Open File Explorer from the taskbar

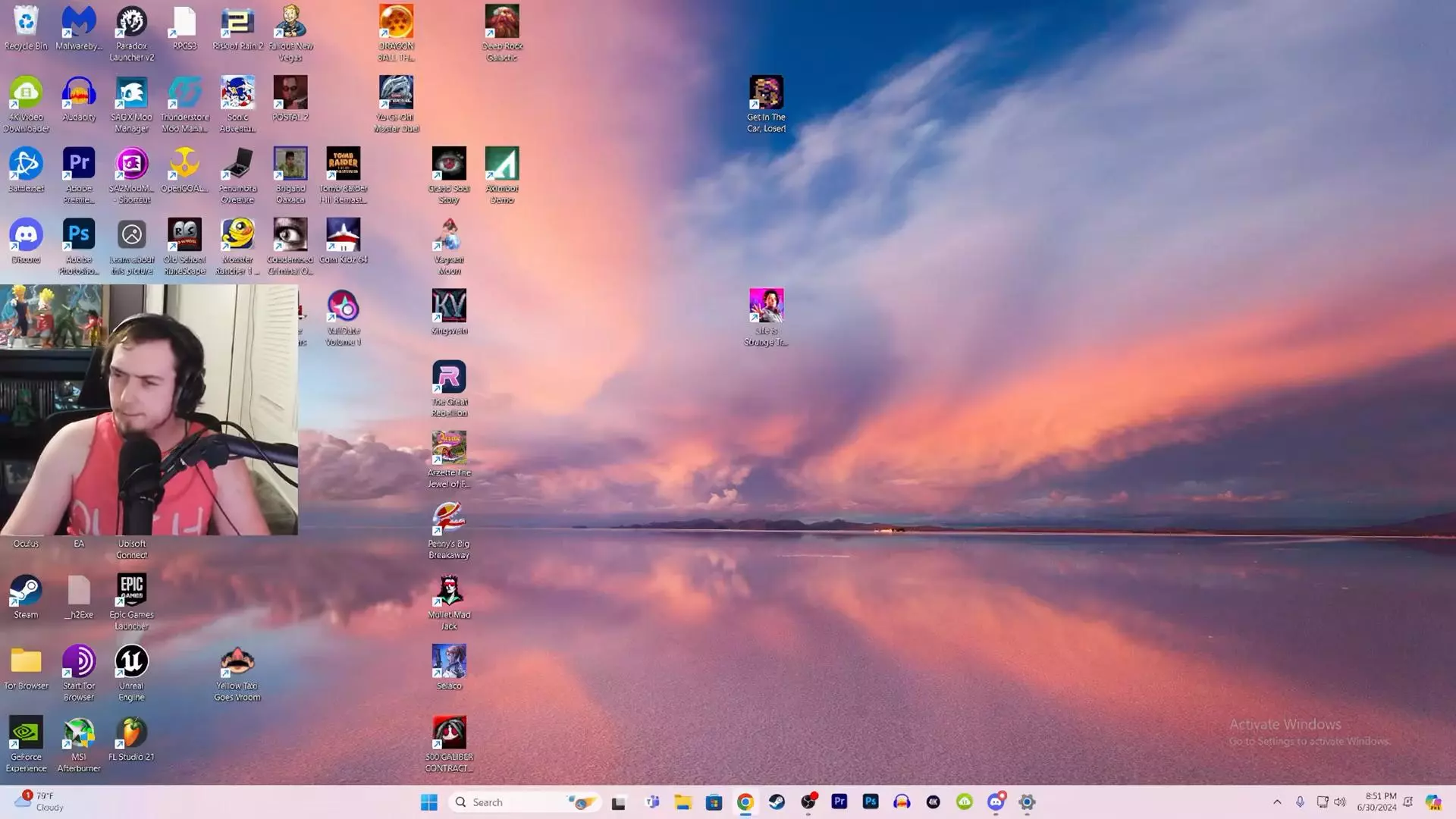click(682, 802)
